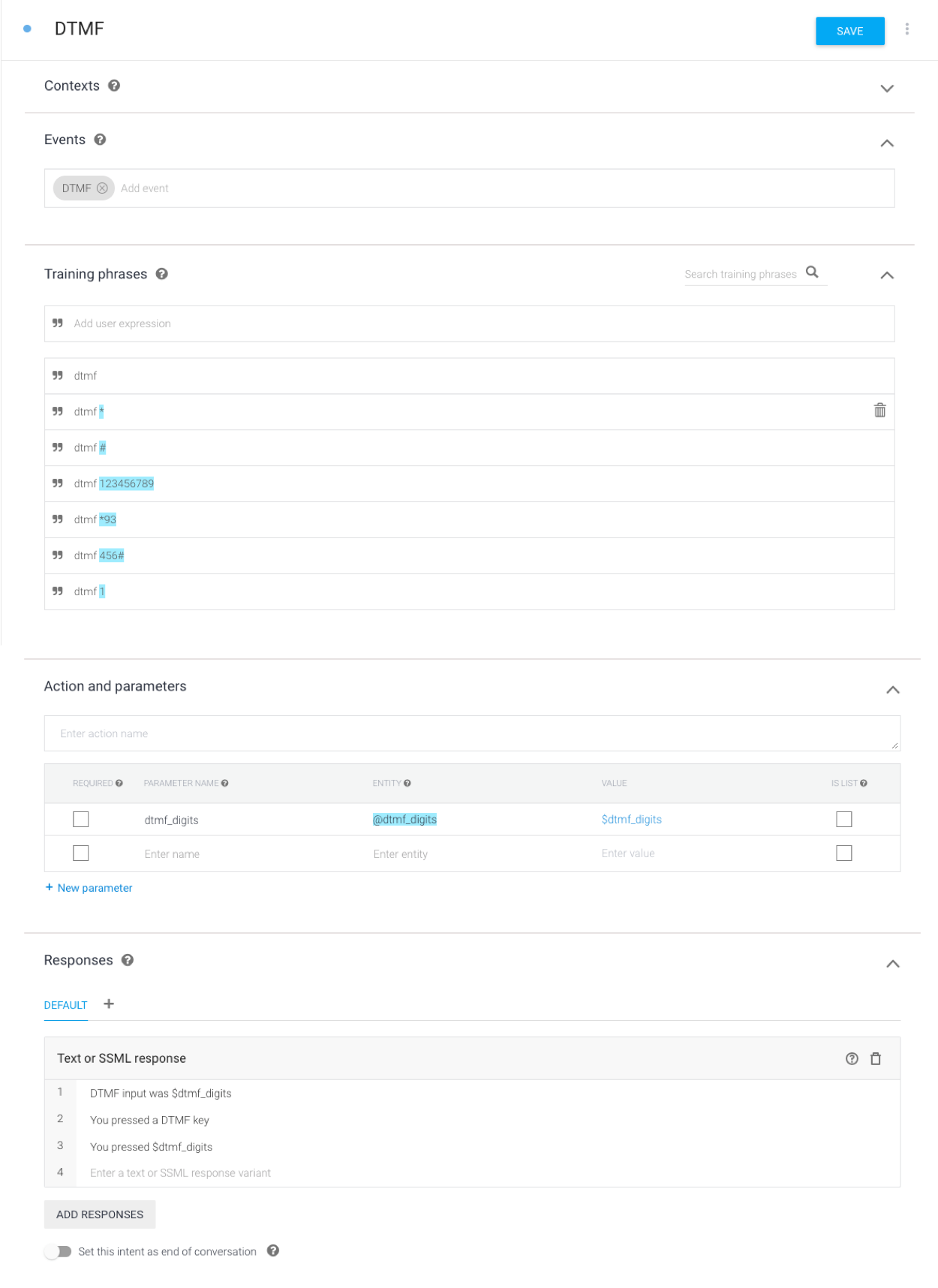Click the Responses help question icon
938x1288 pixels.
point(128,960)
